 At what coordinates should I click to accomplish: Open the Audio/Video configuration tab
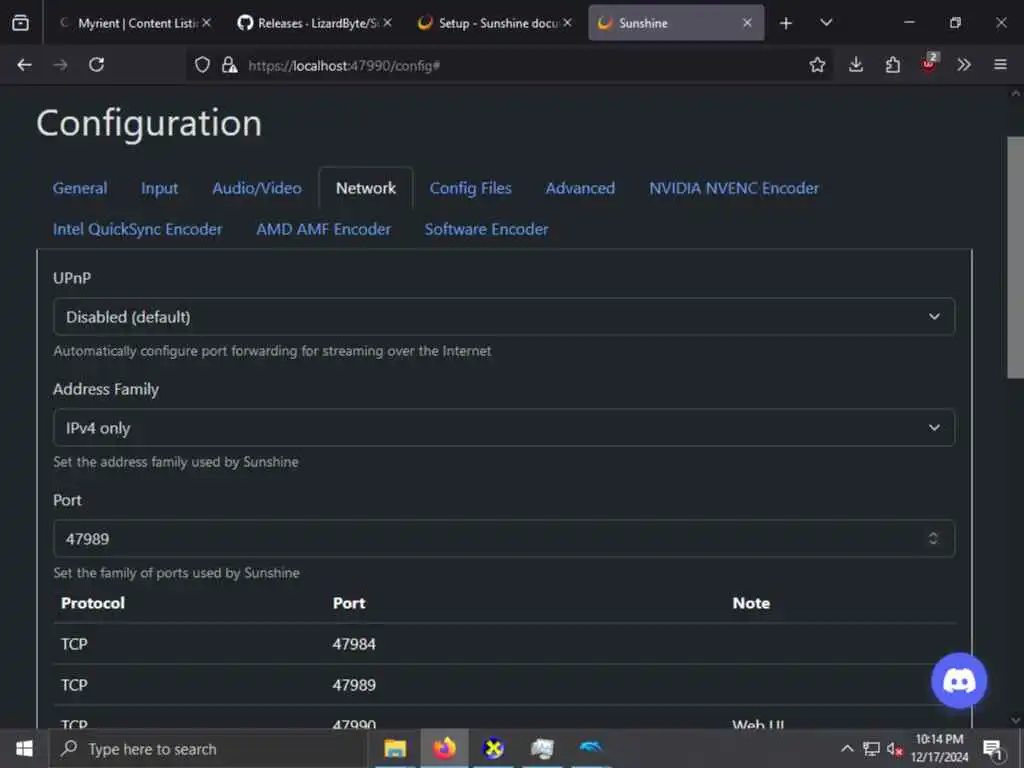point(257,188)
